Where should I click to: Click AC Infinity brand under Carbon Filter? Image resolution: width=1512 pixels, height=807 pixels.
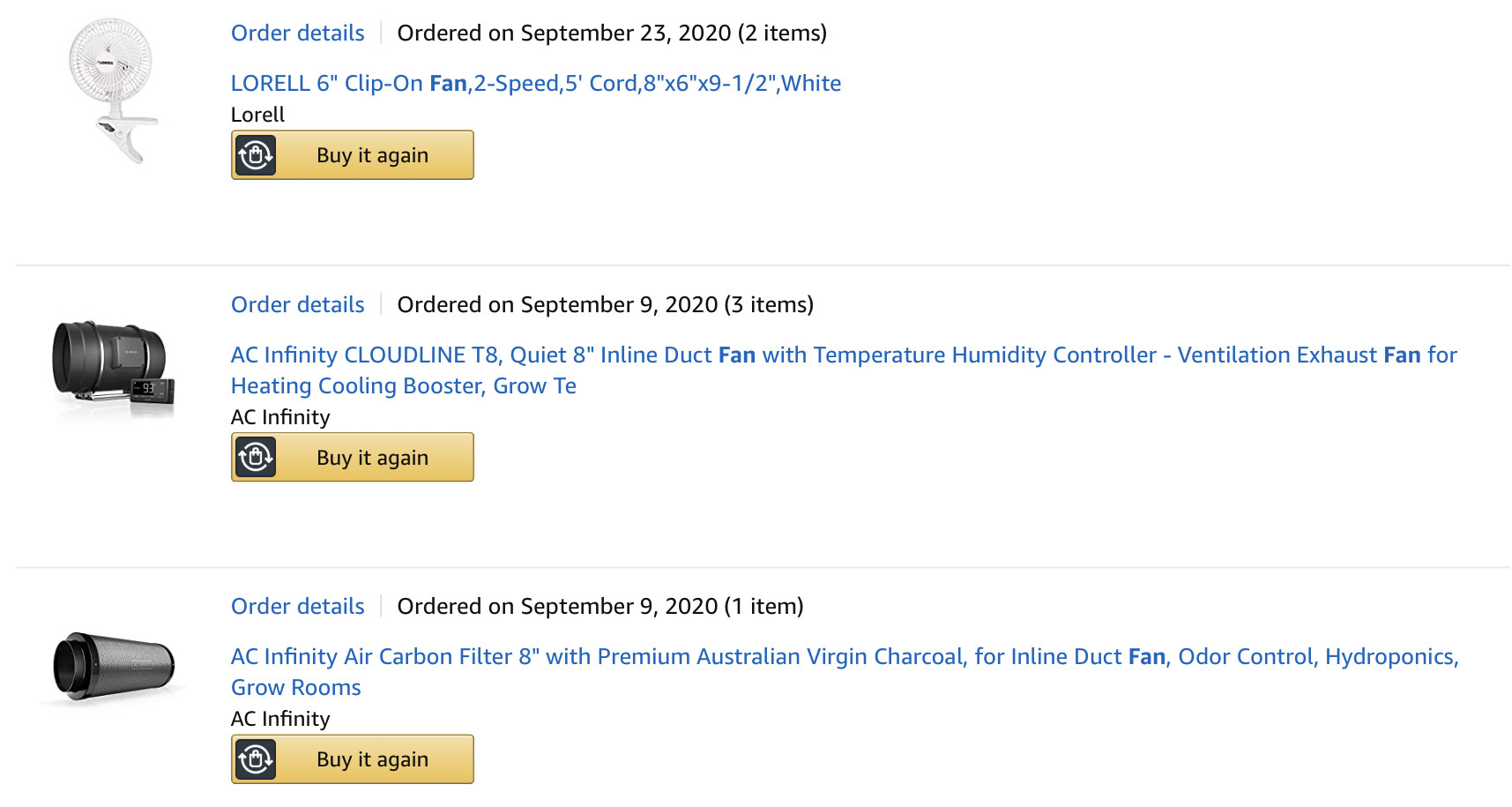[x=280, y=720]
